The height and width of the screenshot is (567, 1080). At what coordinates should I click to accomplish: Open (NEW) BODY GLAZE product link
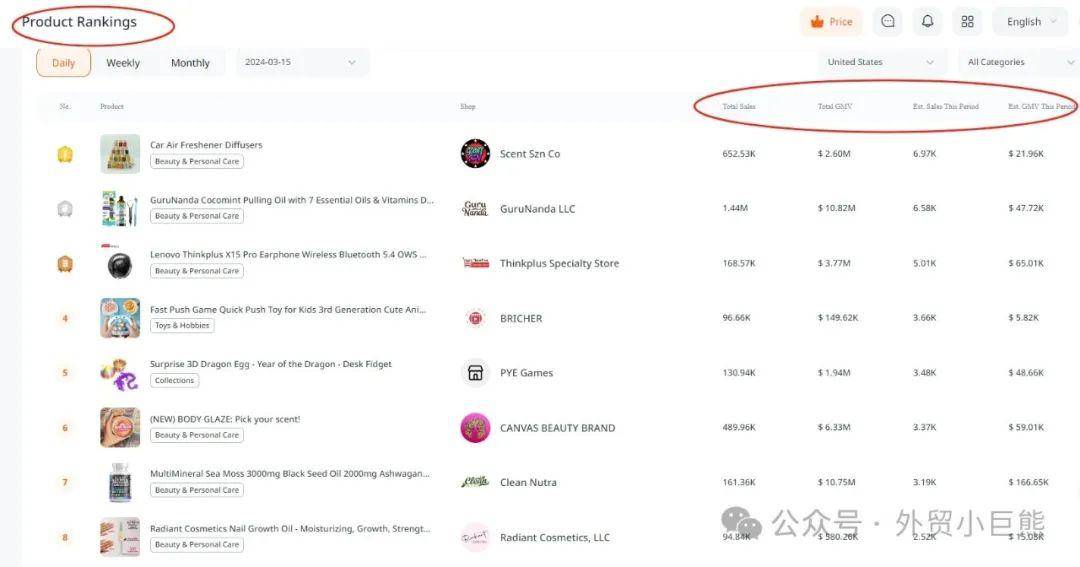coord(225,419)
